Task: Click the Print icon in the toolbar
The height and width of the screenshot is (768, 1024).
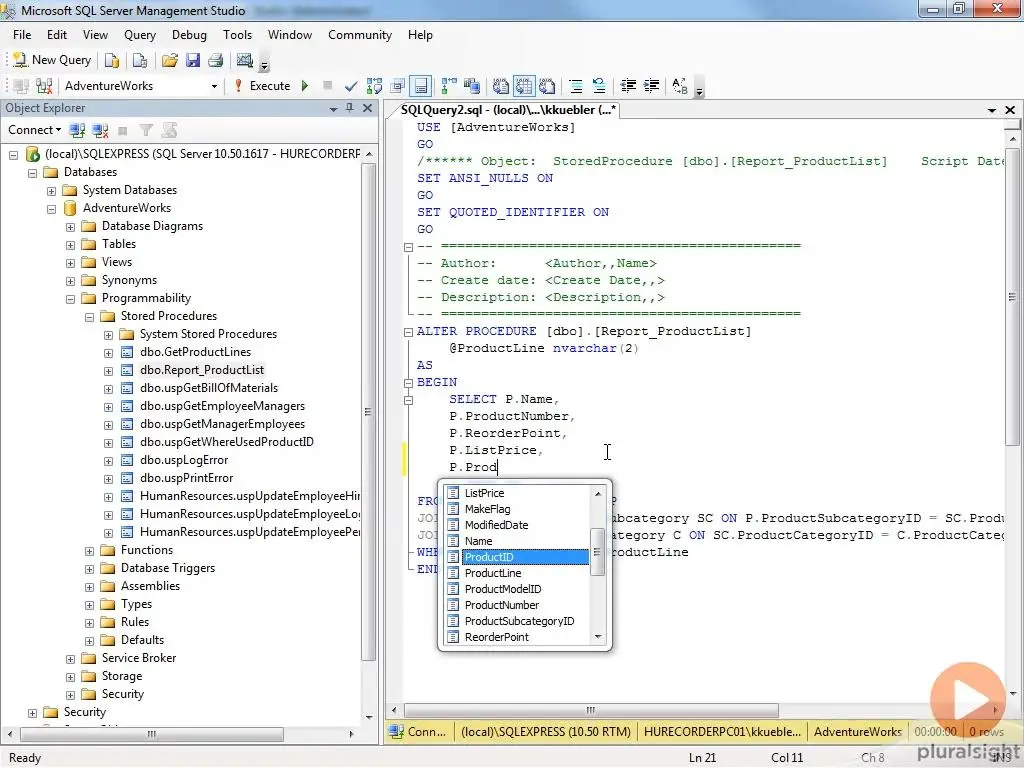Action: (216, 61)
